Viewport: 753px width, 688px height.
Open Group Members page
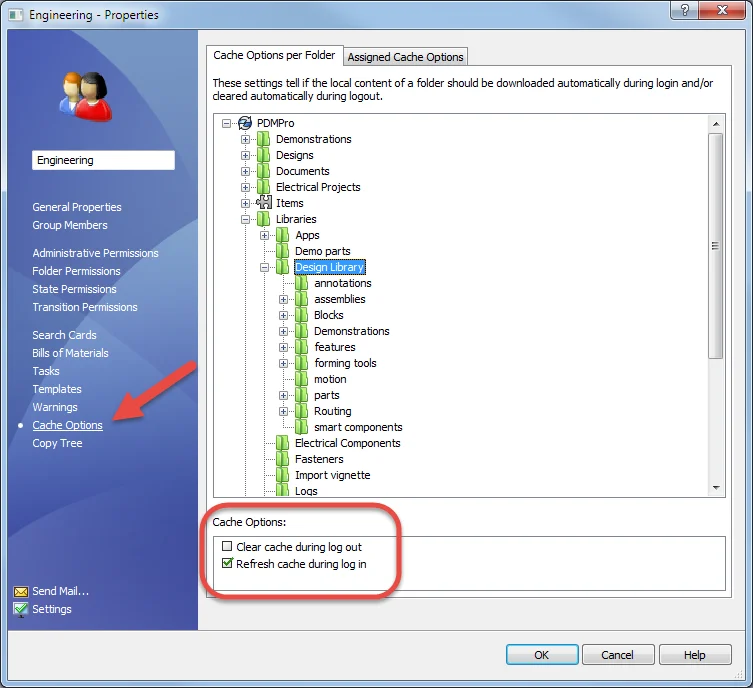[x=70, y=225]
